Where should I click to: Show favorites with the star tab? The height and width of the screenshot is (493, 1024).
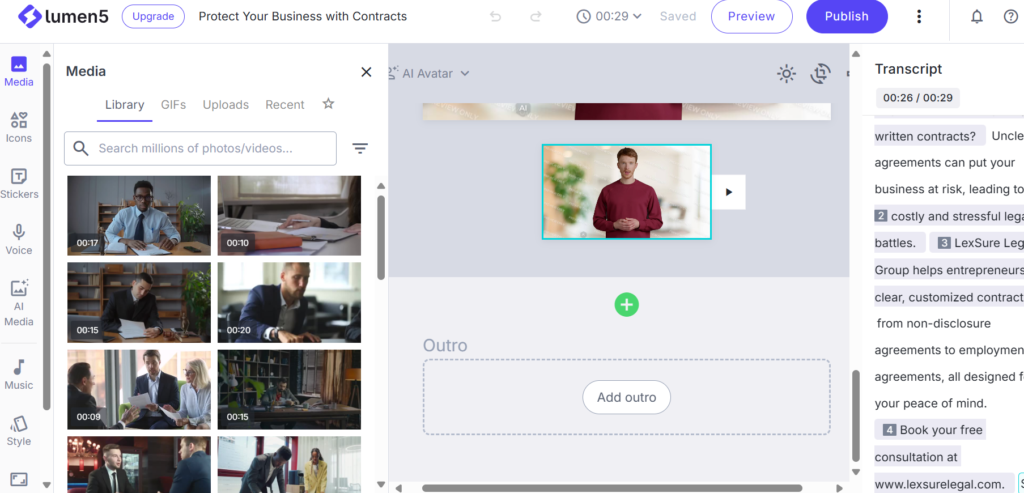tap(328, 104)
